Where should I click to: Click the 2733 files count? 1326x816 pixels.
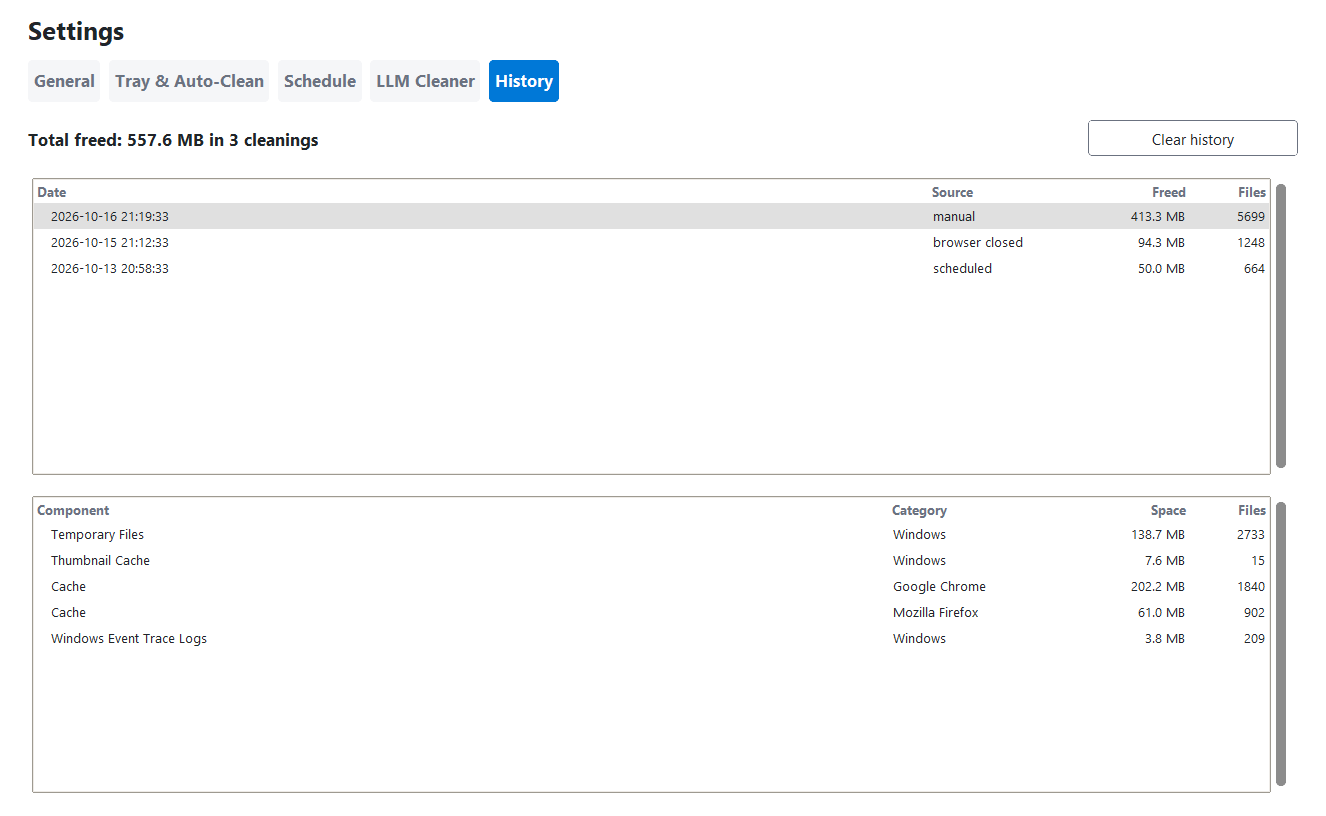[1251, 534]
